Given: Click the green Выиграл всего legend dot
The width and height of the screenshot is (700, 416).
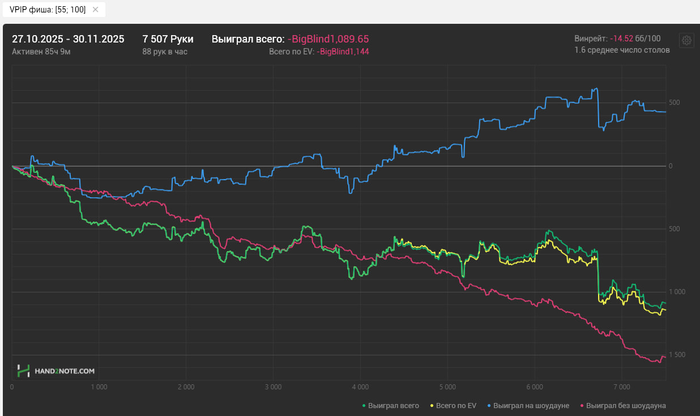Looking at the screenshot, I should click(363, 405).
